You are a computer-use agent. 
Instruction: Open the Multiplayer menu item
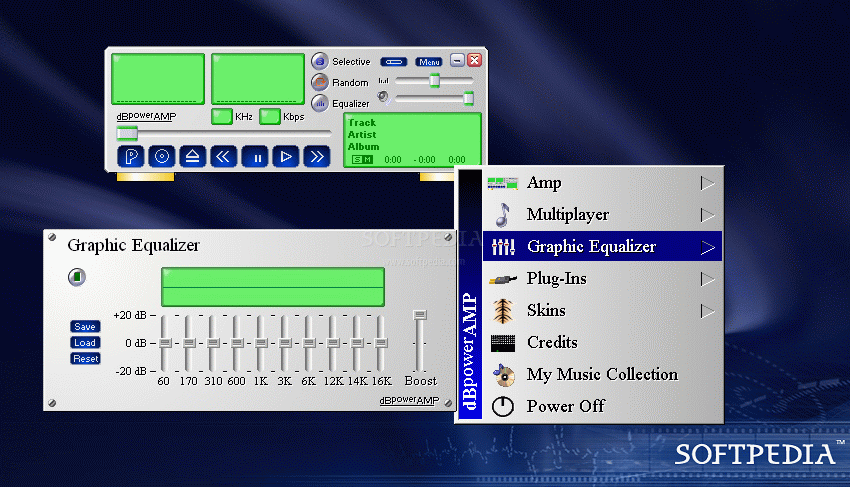(x=602, y=215)
